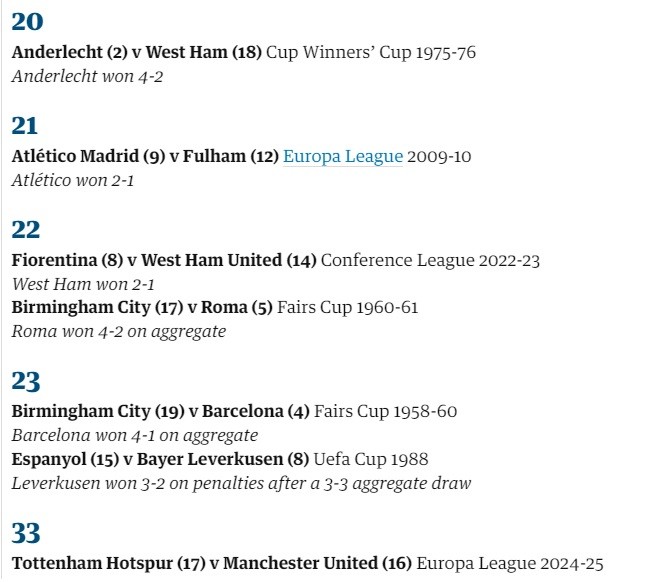Click 'Roma won 4-2 on aggregate' line
Viewport: 647px width, 582px height.
coord(119,332)
